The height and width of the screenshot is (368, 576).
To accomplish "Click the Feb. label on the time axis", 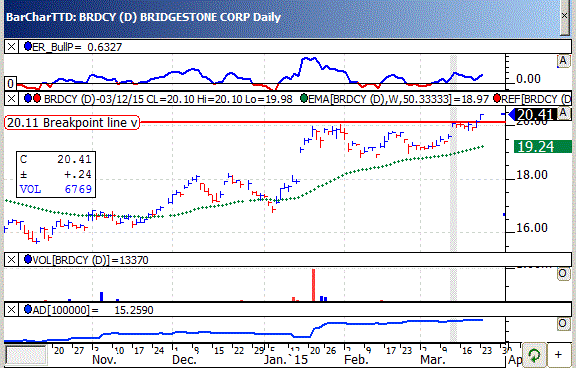I will pos(356,360).
